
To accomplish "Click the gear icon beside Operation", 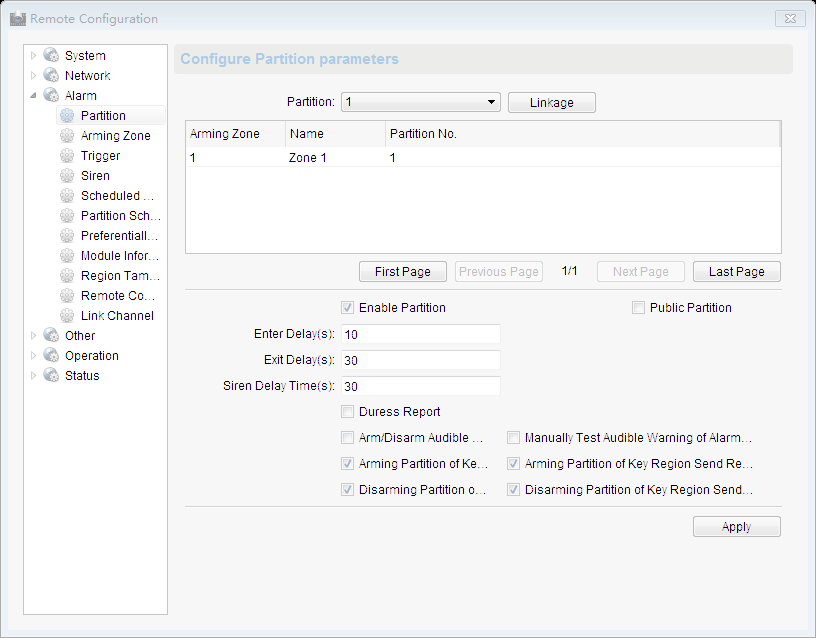I will coord(51,355).
